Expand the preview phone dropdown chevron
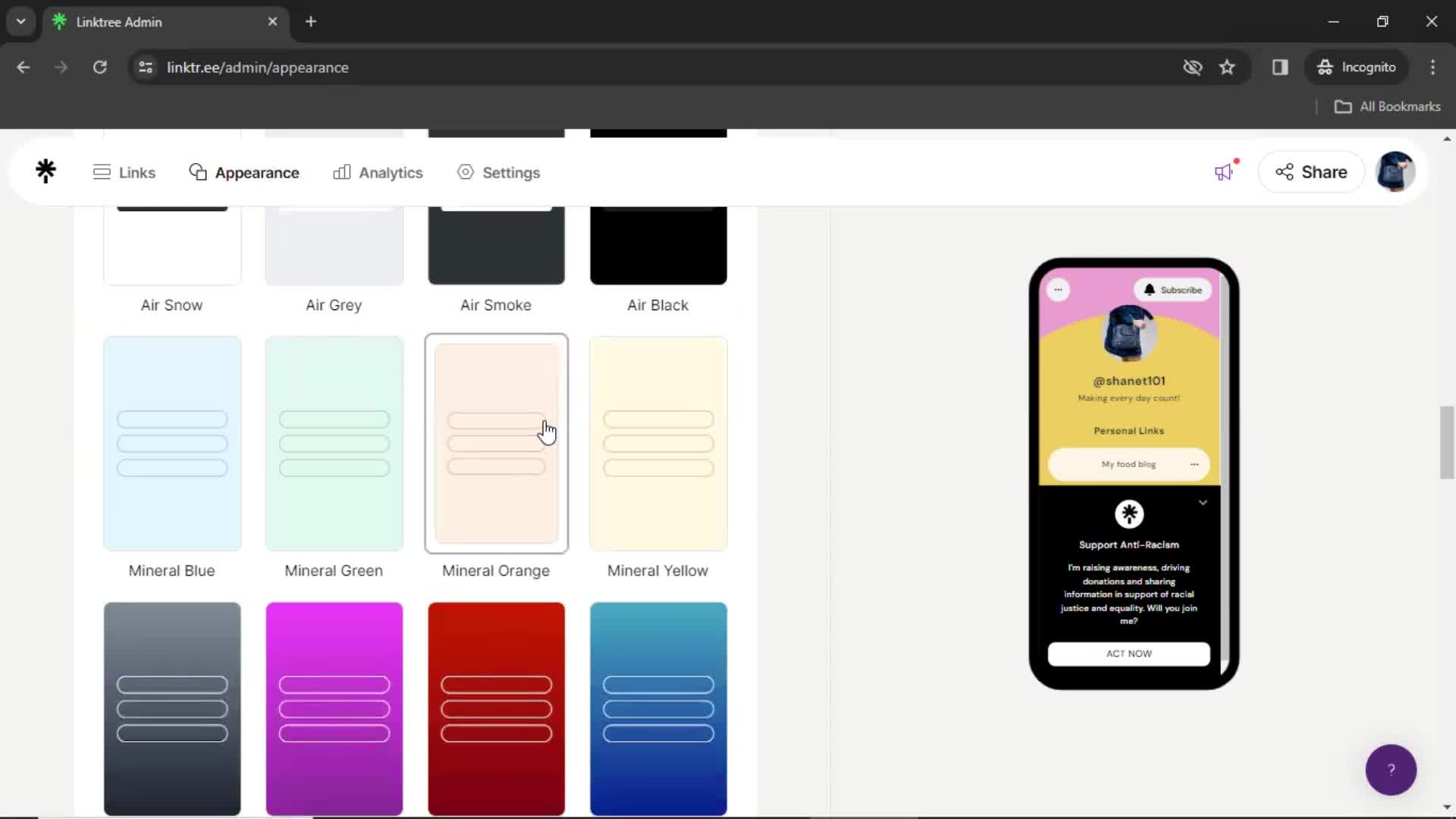 coord(1204,502)
